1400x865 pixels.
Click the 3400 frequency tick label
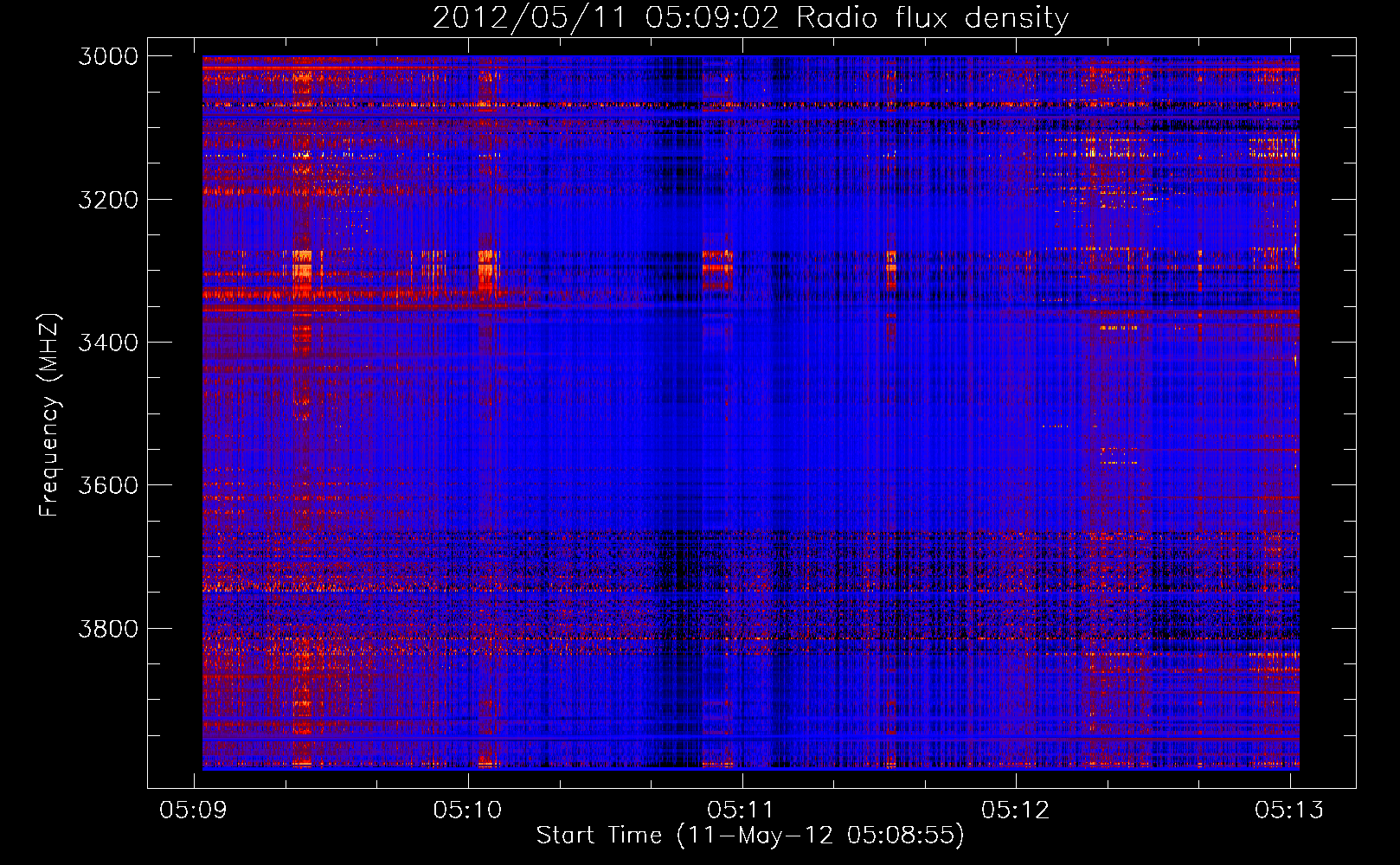(108, 343)
